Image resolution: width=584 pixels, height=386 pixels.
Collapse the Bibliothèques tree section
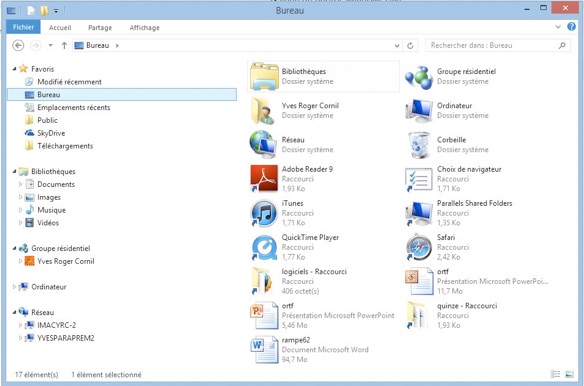click(14, 171)
